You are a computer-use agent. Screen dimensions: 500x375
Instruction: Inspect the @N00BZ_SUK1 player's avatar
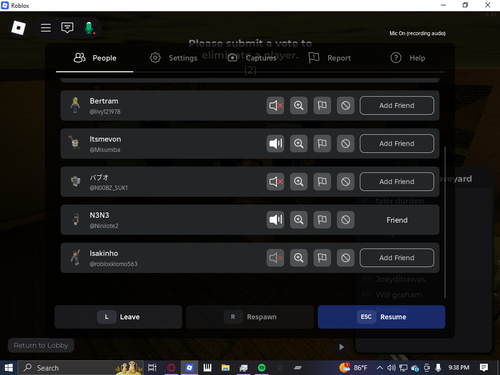[x=299, y=182]
